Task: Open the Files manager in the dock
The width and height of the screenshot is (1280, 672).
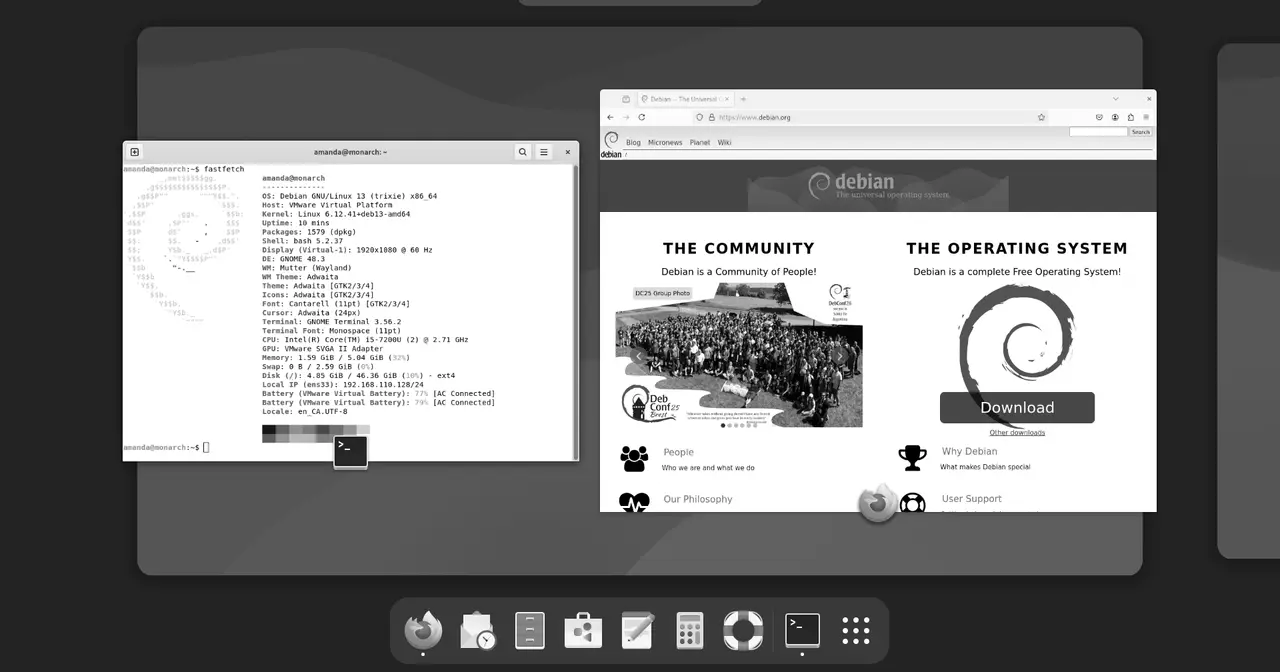Action: coord(530,630)
